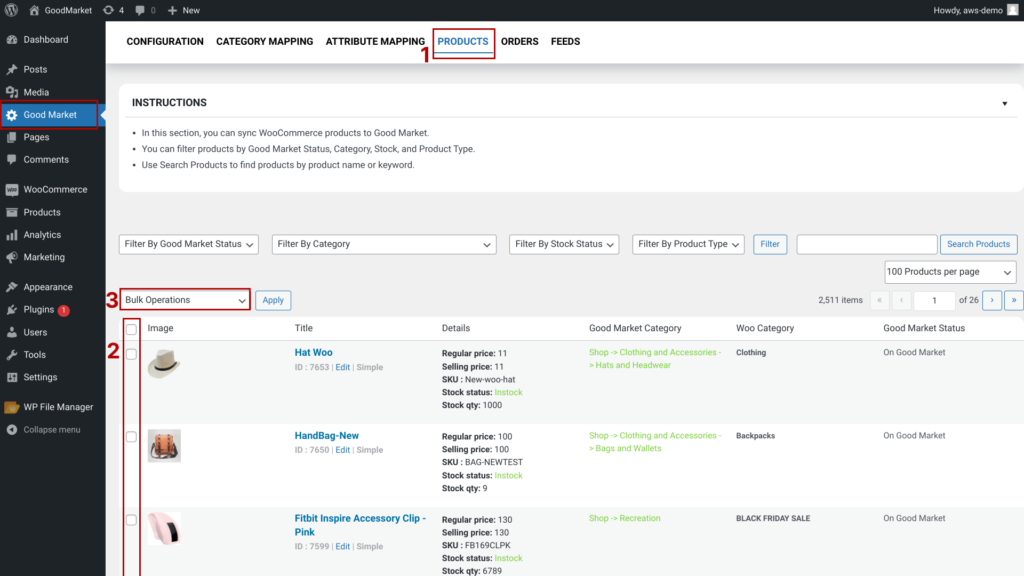This screenshot has height=576, width=1024.
Task: Open the 100 Products per page dropdown
Action: click(x=950, y=273)
